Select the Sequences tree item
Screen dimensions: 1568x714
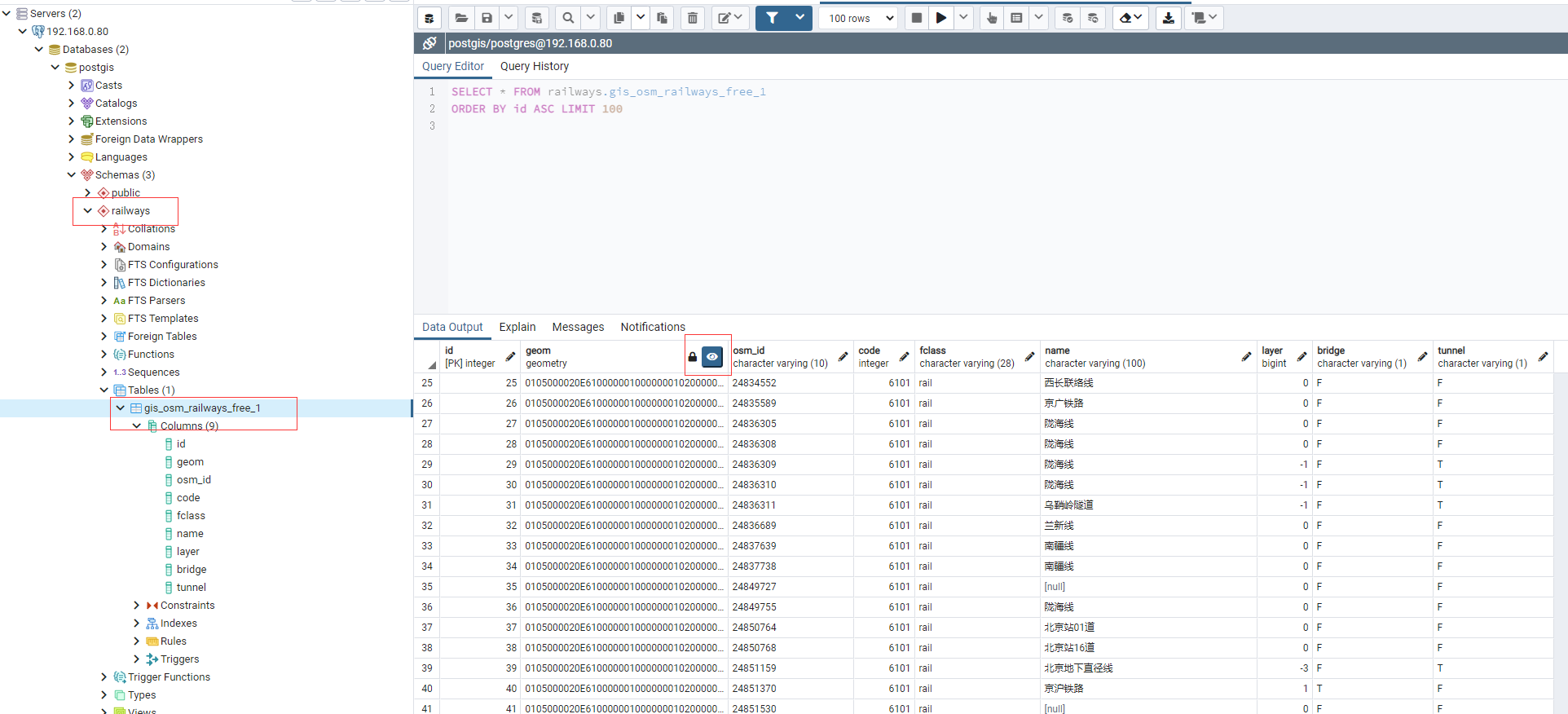[153, 372]
